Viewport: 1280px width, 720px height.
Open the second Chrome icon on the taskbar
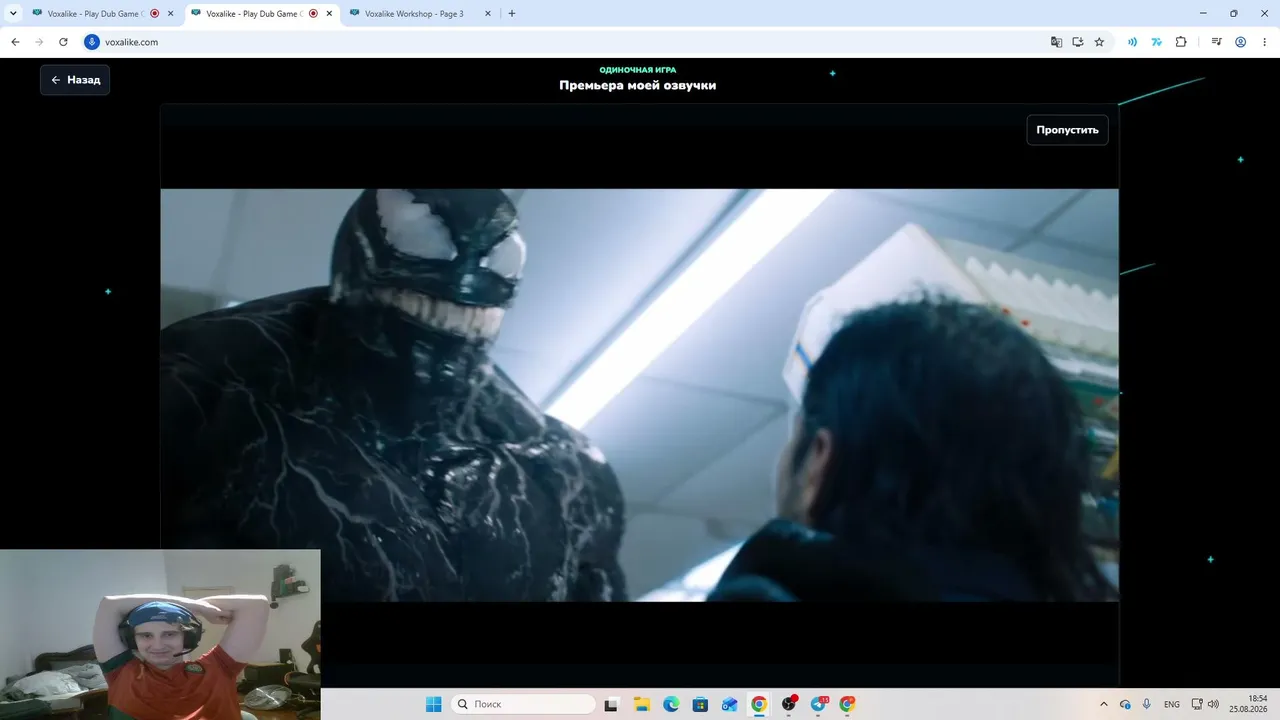tap(848, 704)
